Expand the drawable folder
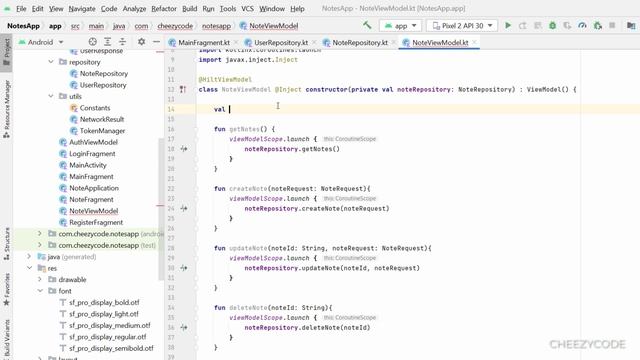Screen dimensions: 640x360 coord(40,279)
